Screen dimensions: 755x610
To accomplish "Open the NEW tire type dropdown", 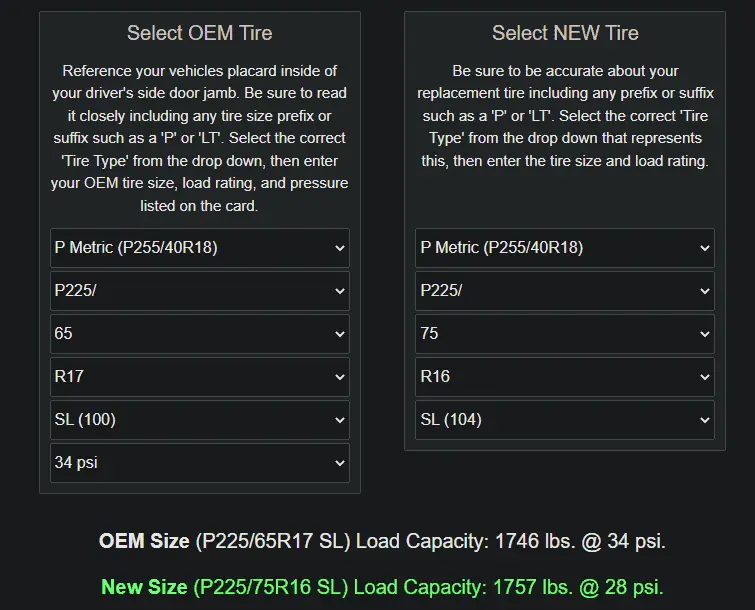I will 564,248.
